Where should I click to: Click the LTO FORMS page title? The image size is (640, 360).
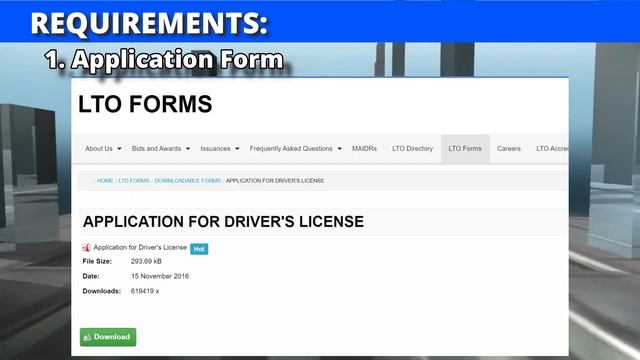145,104
